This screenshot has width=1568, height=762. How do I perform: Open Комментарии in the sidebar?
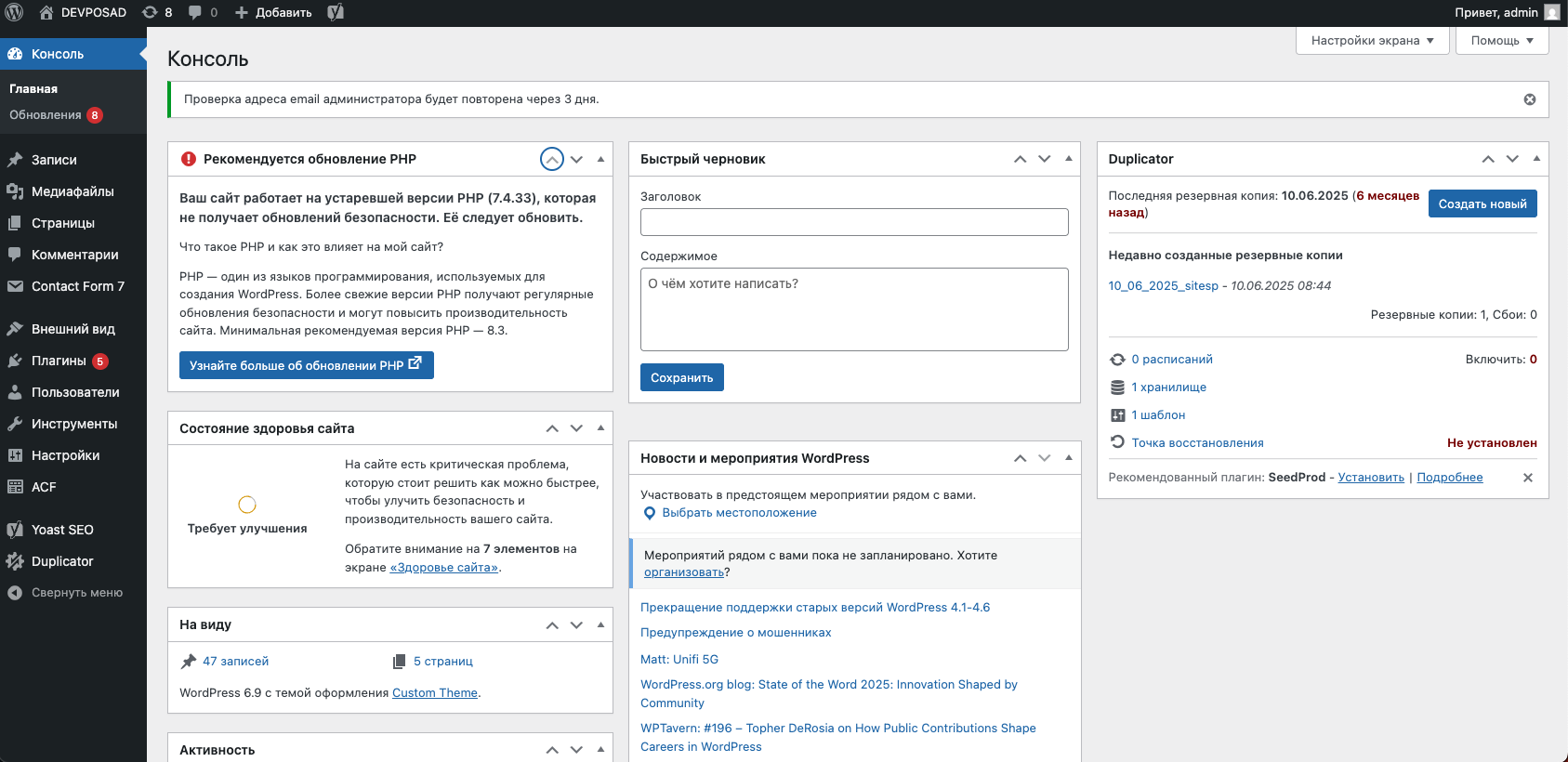point(73,255)
